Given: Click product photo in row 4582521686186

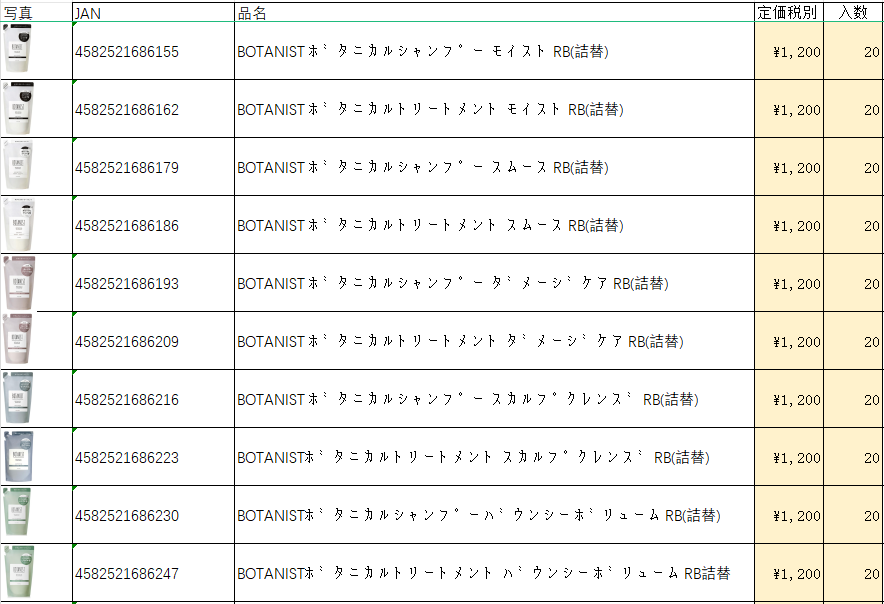Looking at the screenshot, I should pos(17,224).
